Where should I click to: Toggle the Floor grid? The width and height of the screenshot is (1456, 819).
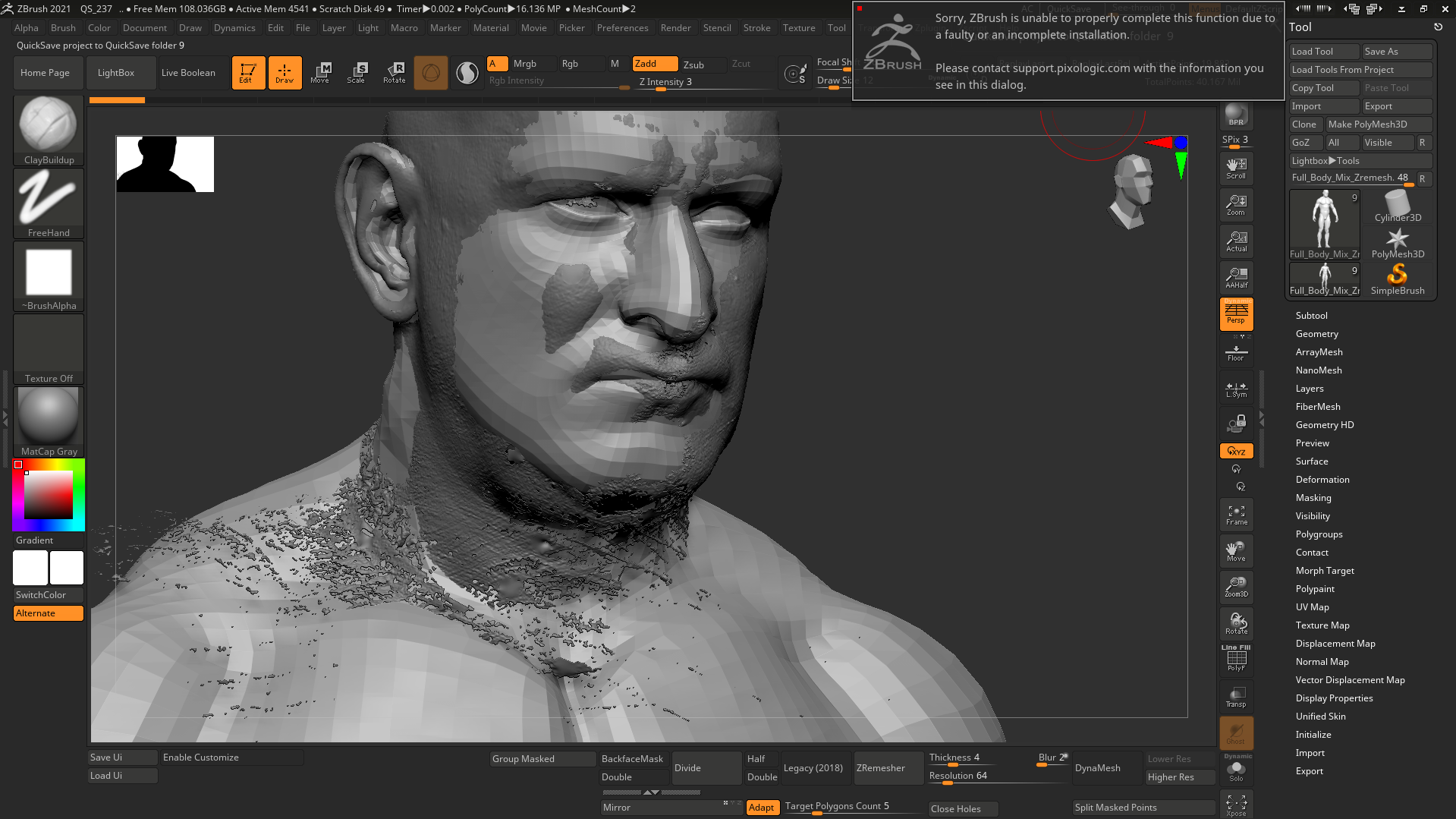click(x=1236, y=352)
